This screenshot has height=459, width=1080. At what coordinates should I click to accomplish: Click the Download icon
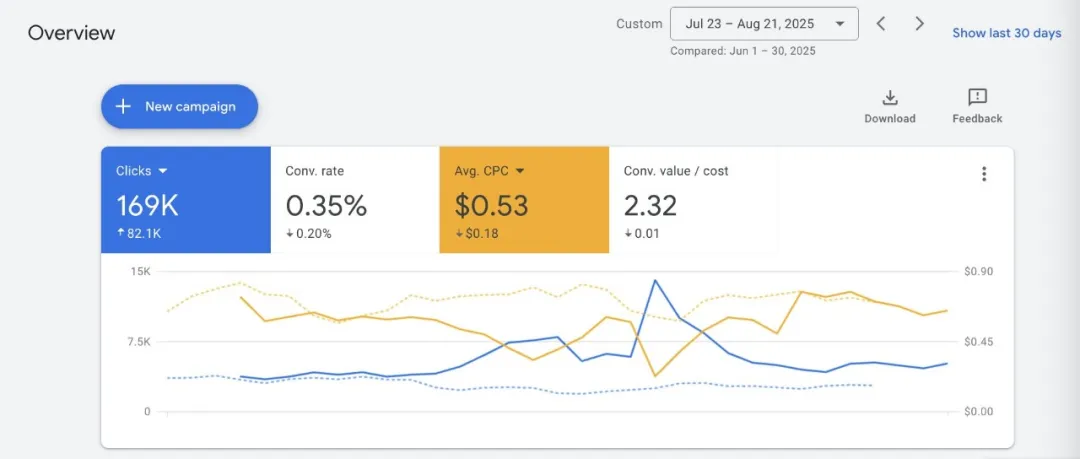click(x=889, y=98)
